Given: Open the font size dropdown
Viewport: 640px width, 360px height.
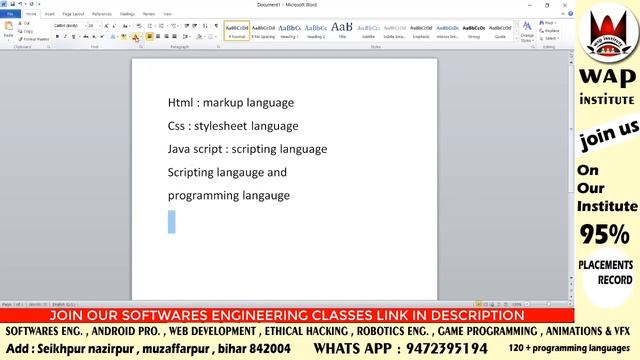Looking at the screenshot, I should pyautogui.click(x=100, y=26).
